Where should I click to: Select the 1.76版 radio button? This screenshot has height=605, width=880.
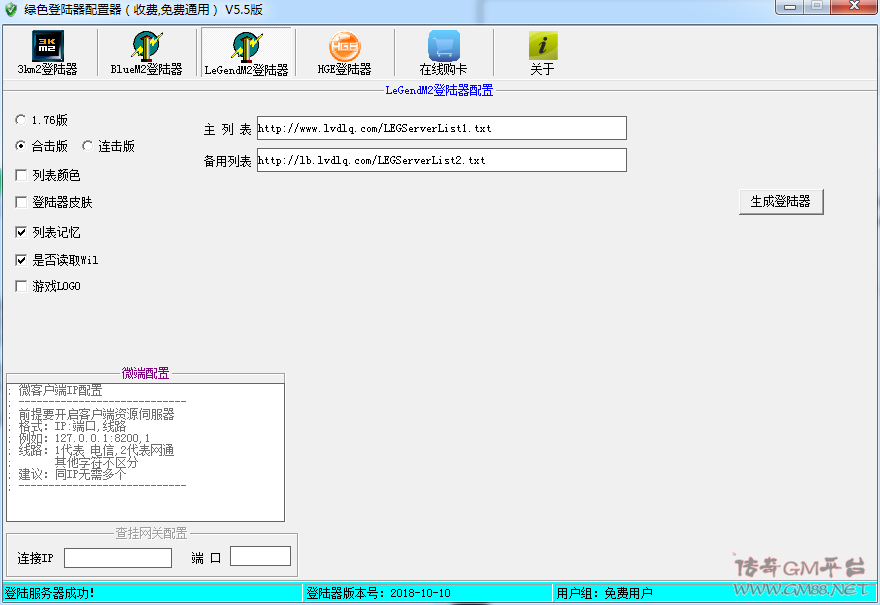21,120
